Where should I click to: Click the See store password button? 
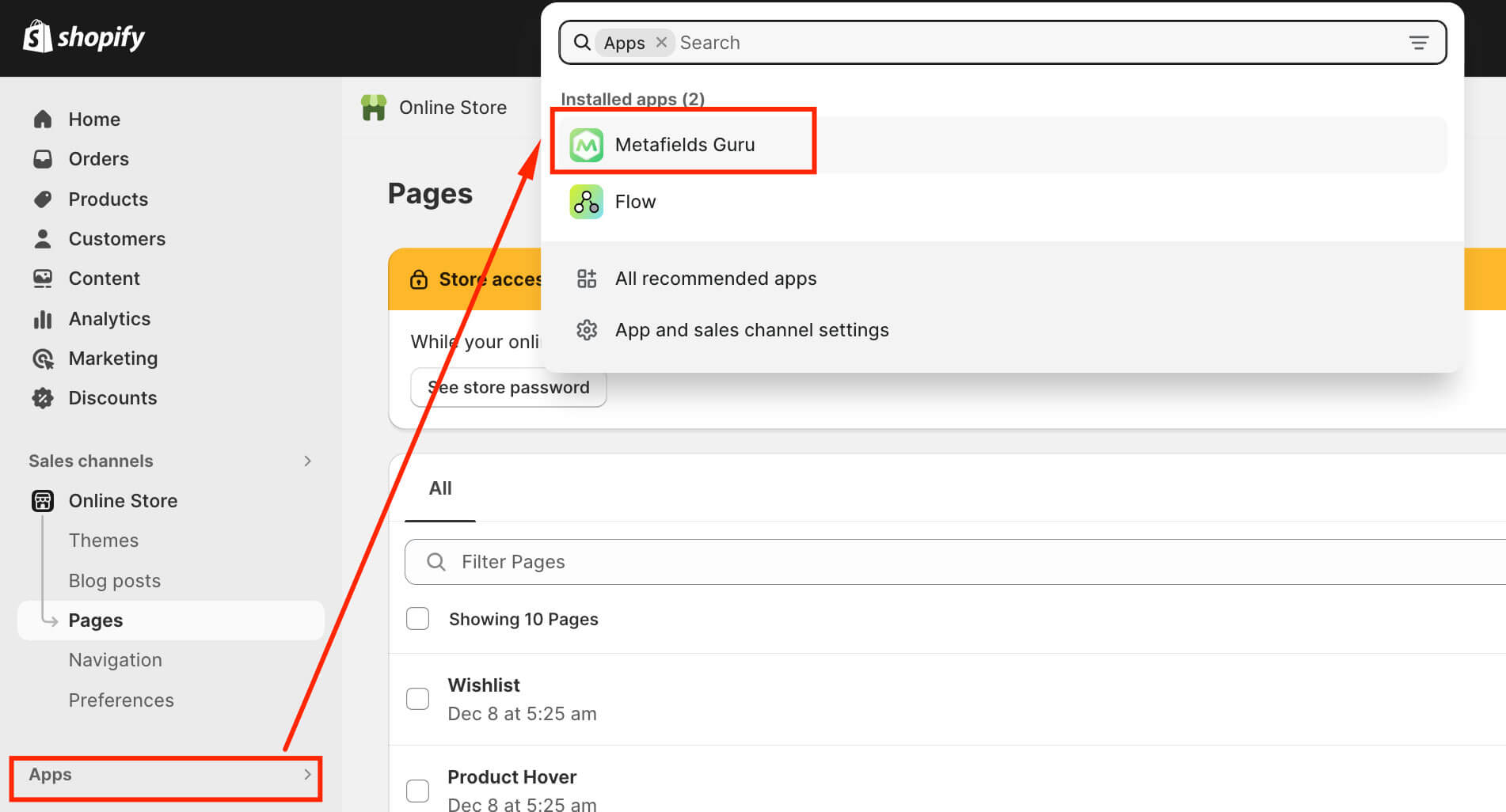[x=508, y=388]
